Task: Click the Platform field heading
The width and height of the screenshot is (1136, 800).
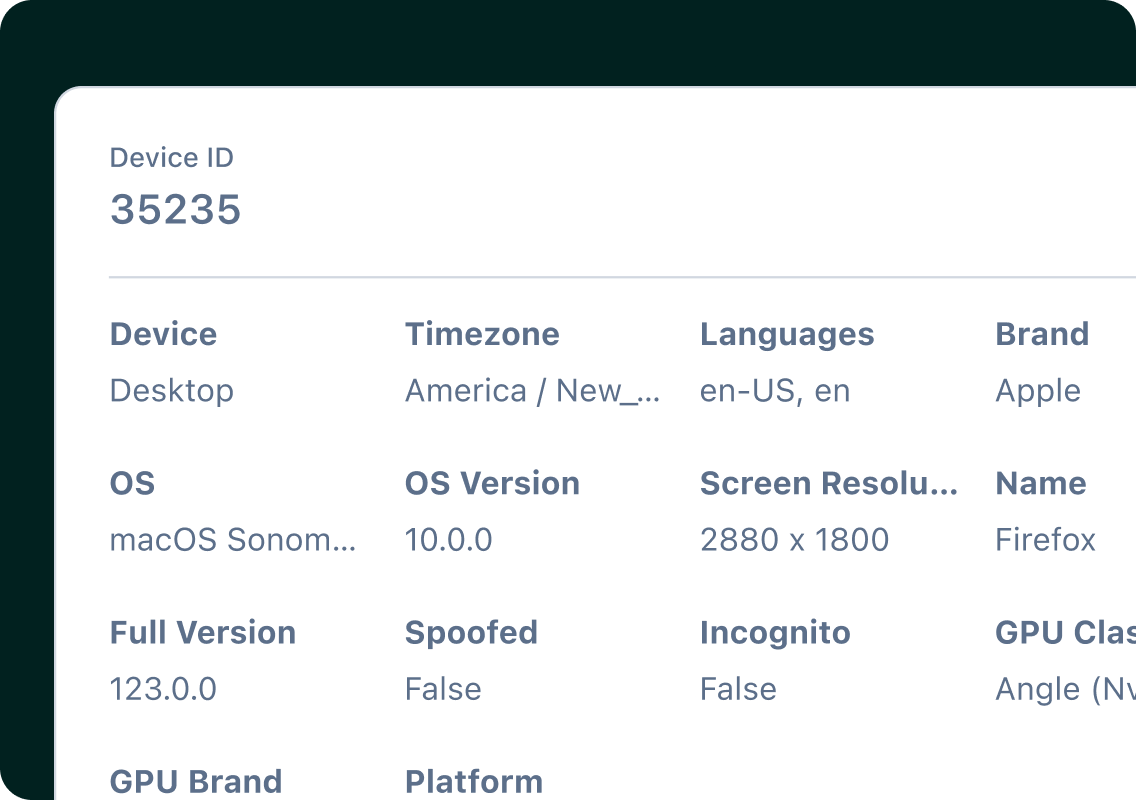Action: pyautogui.click(x=474, y=781)
